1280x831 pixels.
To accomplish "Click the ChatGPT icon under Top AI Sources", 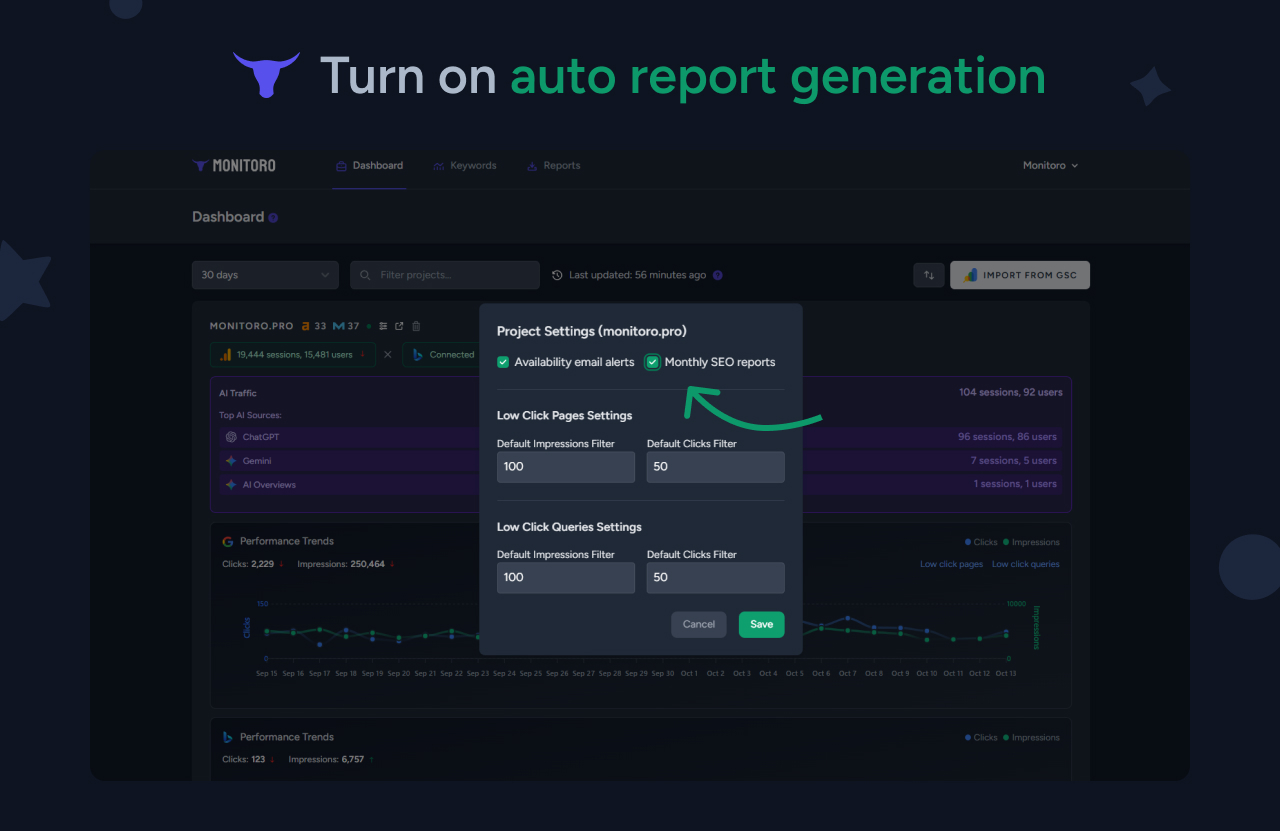I will tap(230, 437).
